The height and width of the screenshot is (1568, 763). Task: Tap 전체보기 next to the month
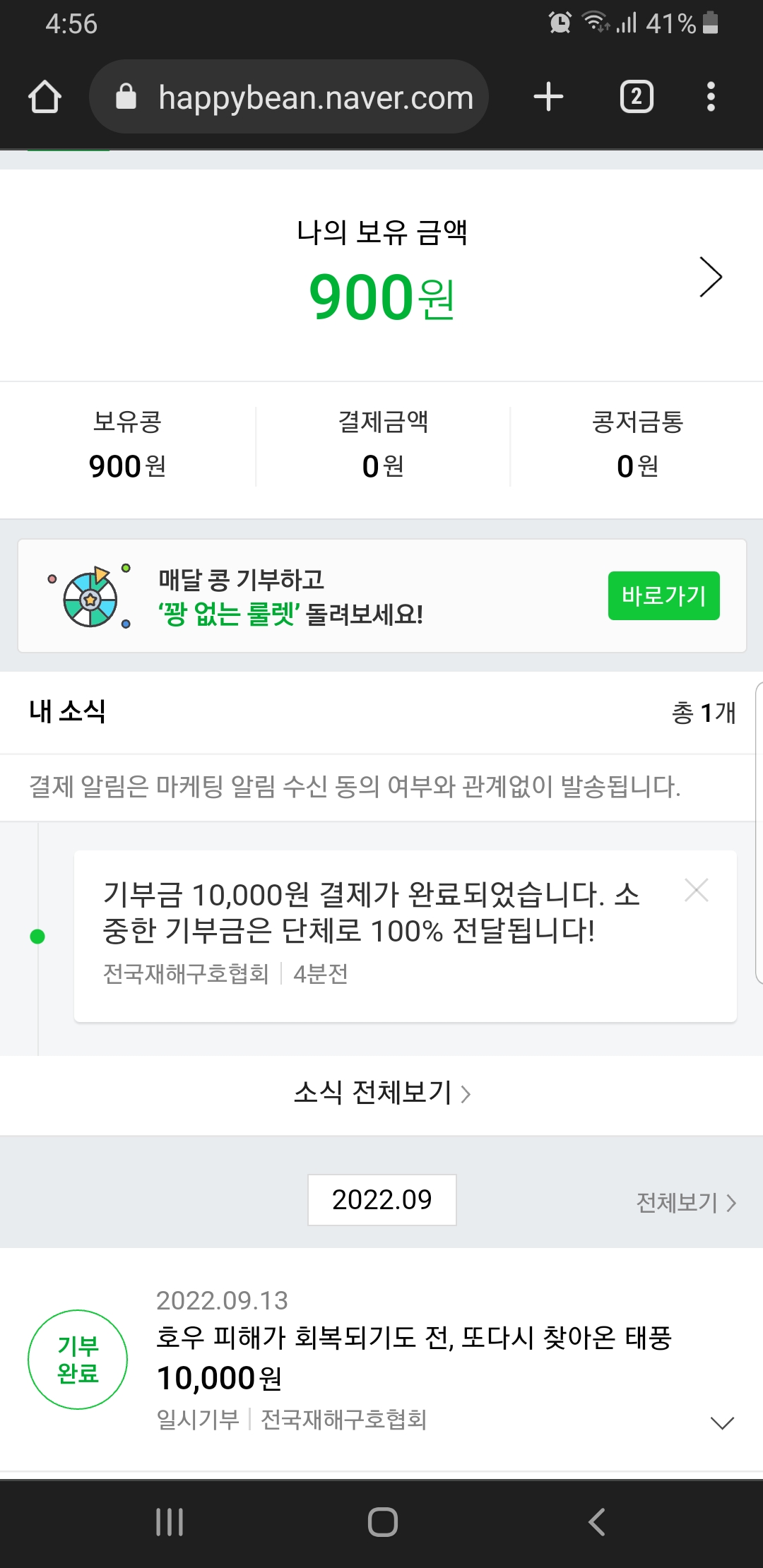685,1202
